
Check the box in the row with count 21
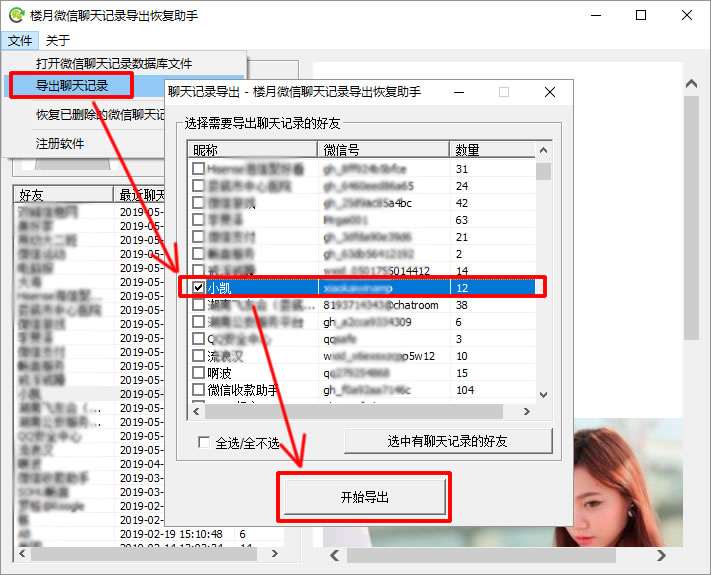[198, 237]
